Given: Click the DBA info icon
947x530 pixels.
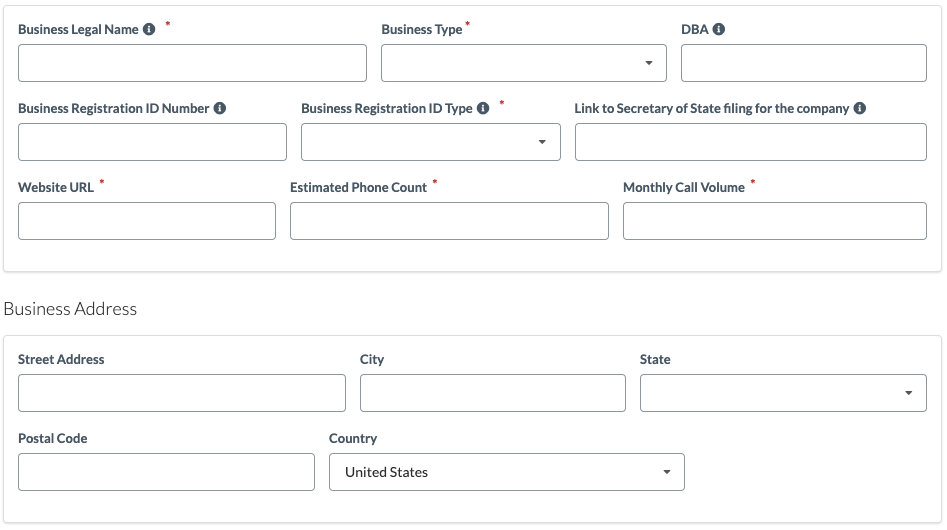Looking at the screenshot, I should pos(719,29).
